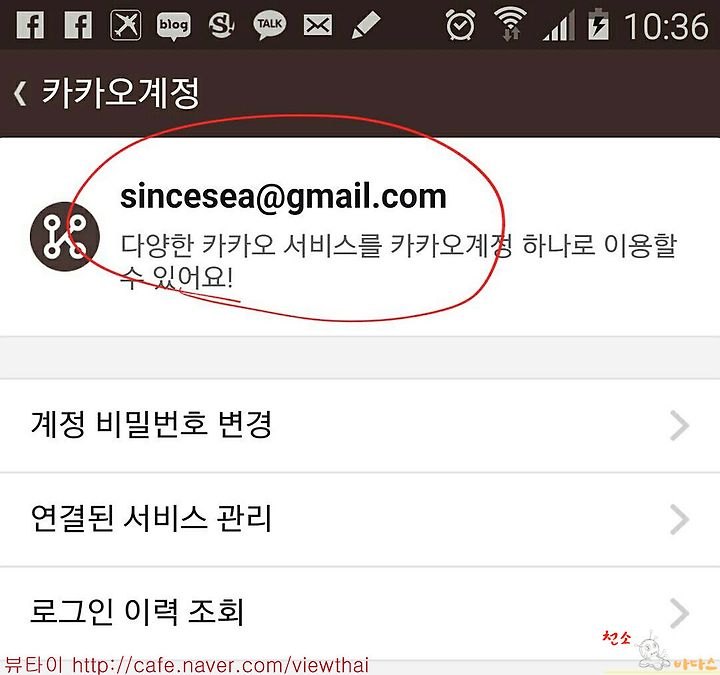
Task: Select the 계정 비밀번호 변경 menu item
Action: coord(360,426)
